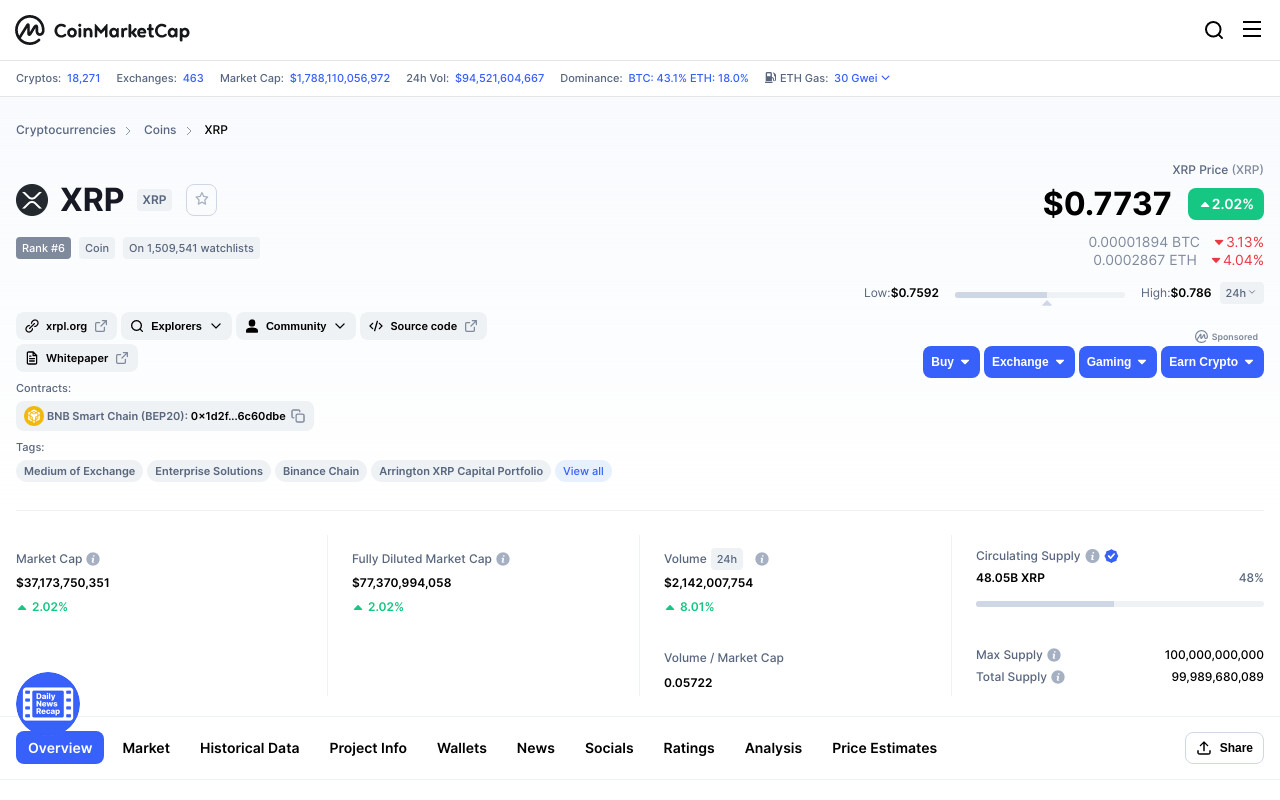Click the Rank #6 badge
The image size is (1280, 800).
pos(43,248)
